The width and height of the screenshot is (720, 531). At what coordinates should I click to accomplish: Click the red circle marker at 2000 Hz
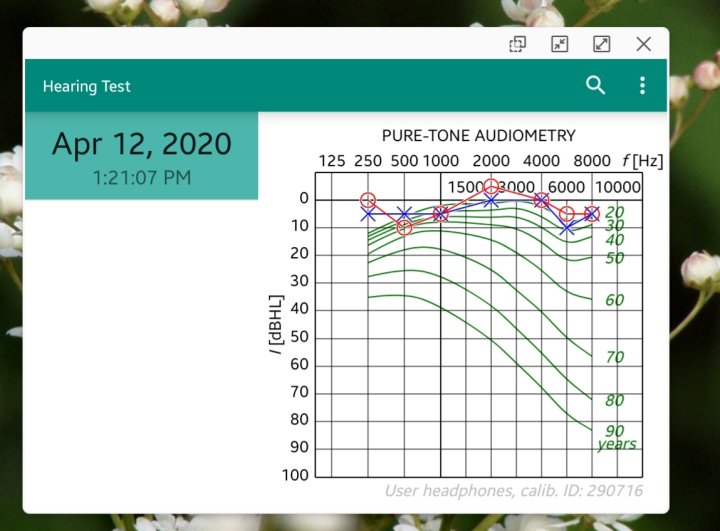click(x=491, y=187)
